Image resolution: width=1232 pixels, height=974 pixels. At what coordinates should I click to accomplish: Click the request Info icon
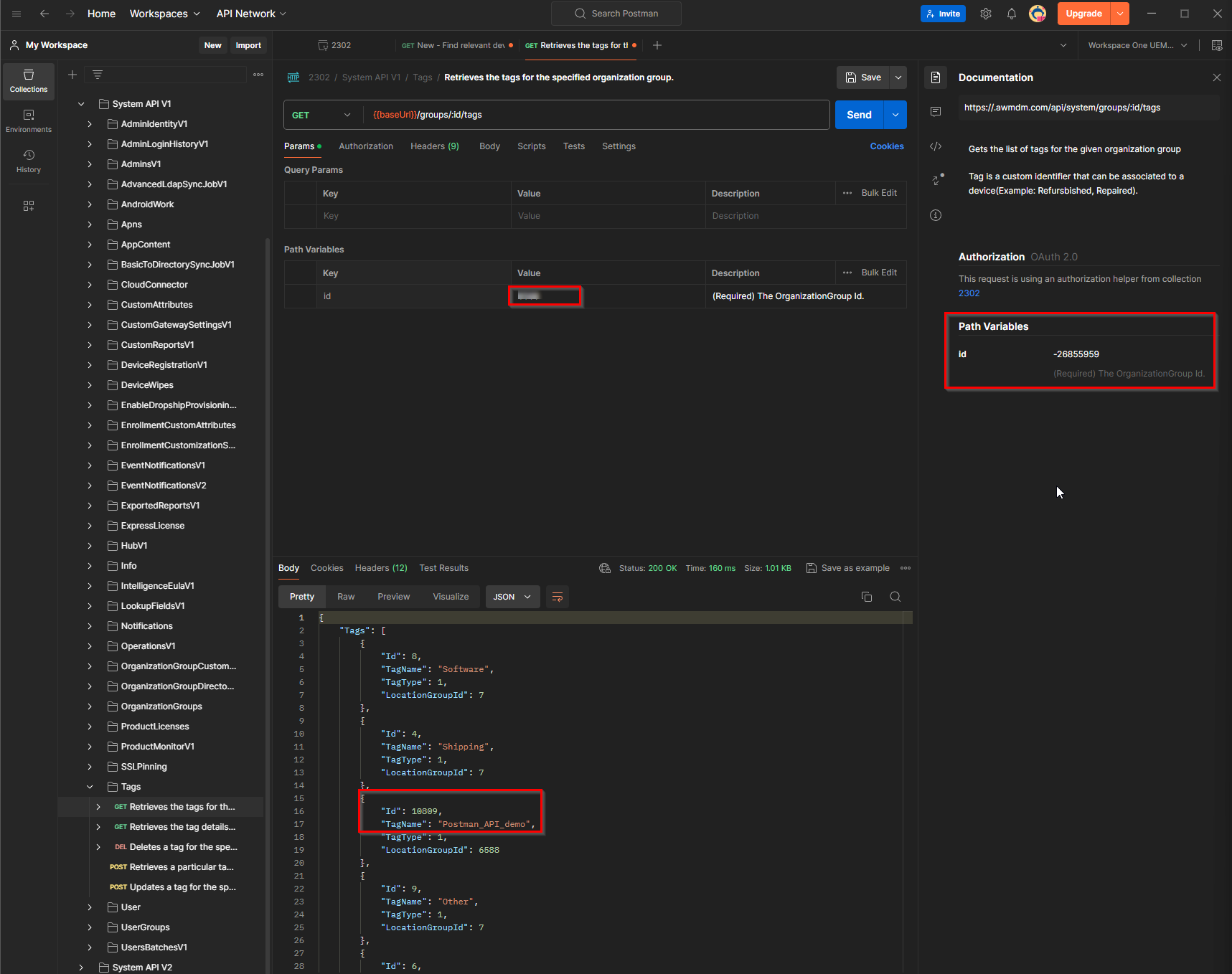click(x=936, y=214)
